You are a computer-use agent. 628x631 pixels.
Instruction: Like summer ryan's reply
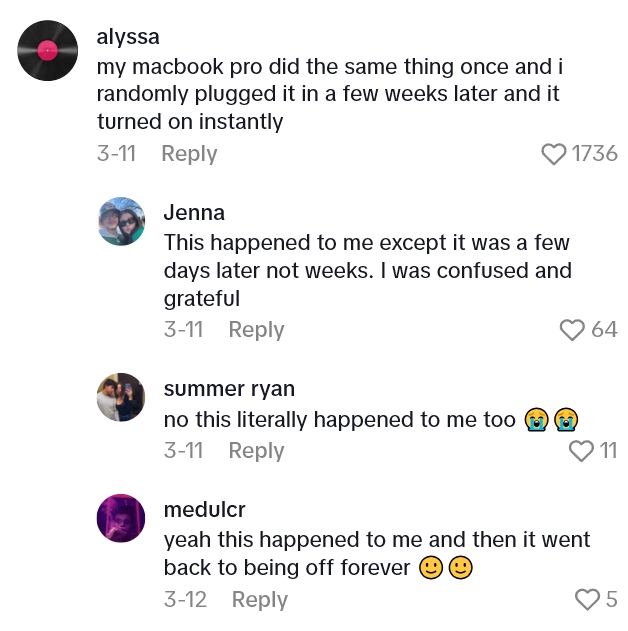pyautogui.click(x=581, y=451)
